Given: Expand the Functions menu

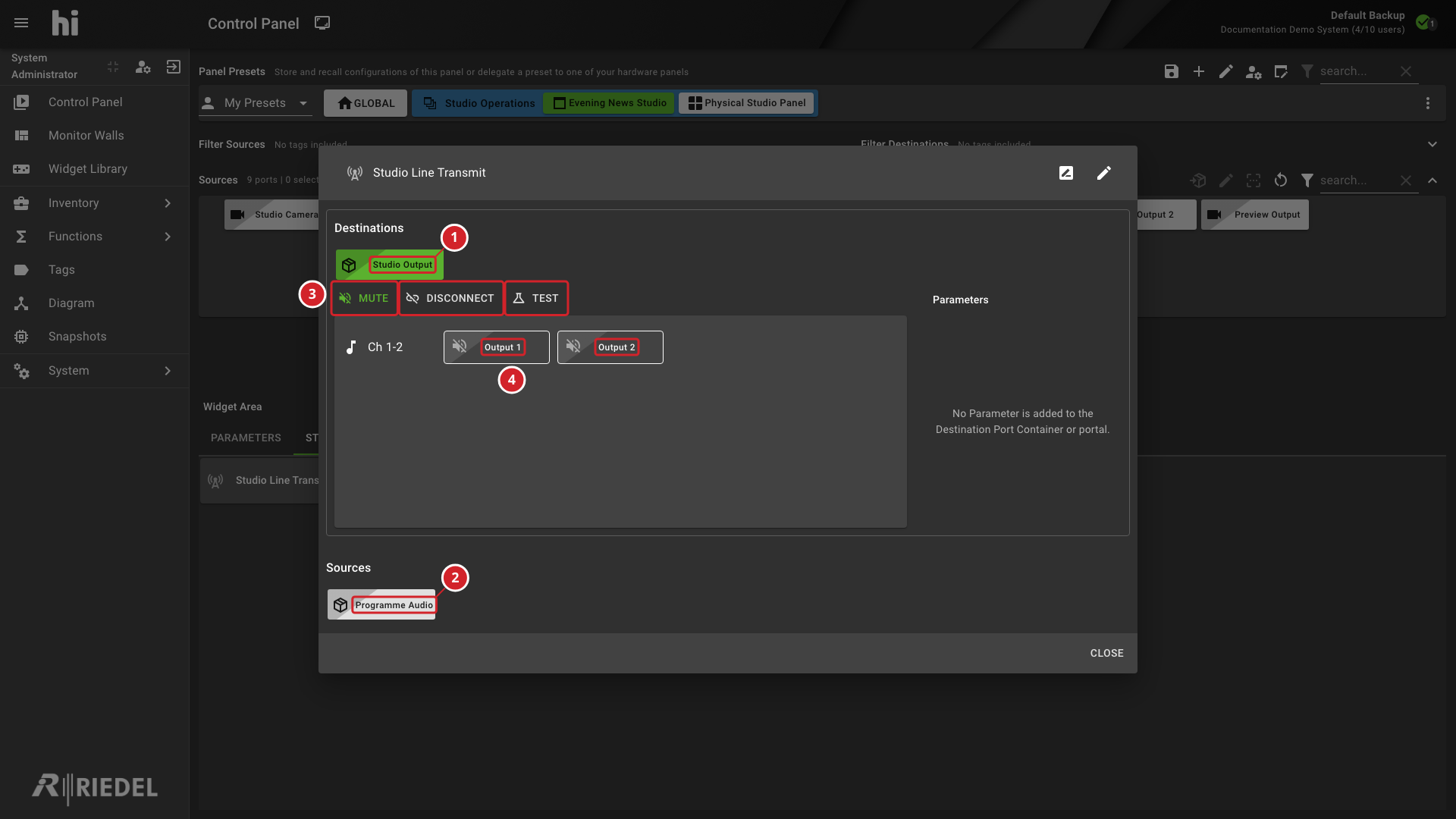Looking at the screenshot, I should tap(94, 237).
